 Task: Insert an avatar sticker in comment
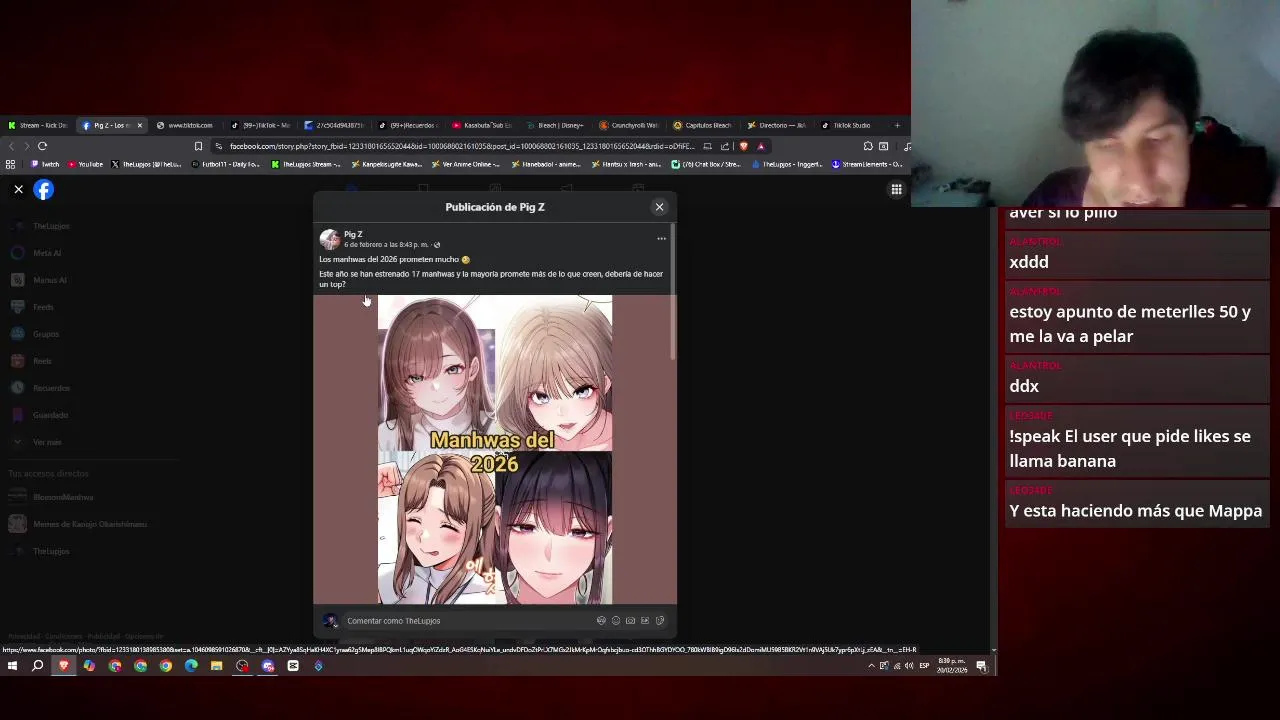[x=601, y=621]
